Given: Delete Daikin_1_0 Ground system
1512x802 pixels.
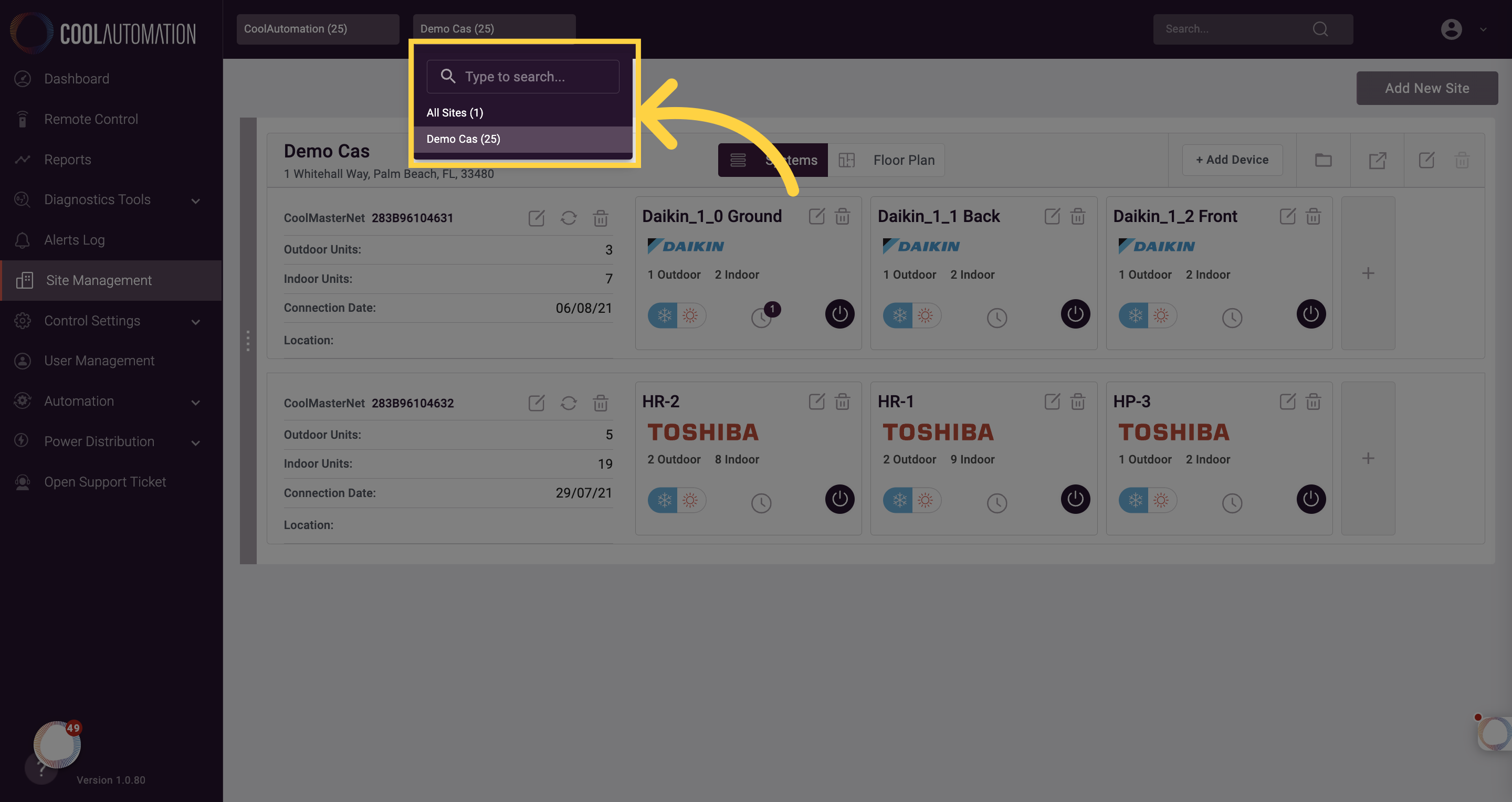Looking at the screenshot, I should click(842, 216).
